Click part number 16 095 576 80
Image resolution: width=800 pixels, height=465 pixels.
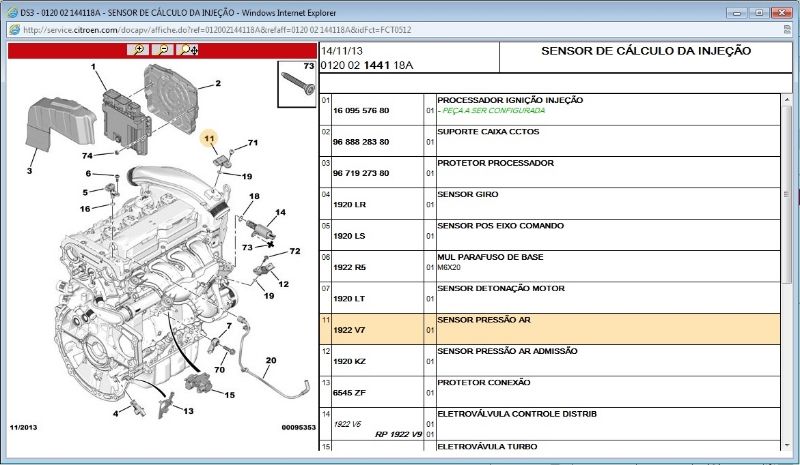[x=361, y=110]
